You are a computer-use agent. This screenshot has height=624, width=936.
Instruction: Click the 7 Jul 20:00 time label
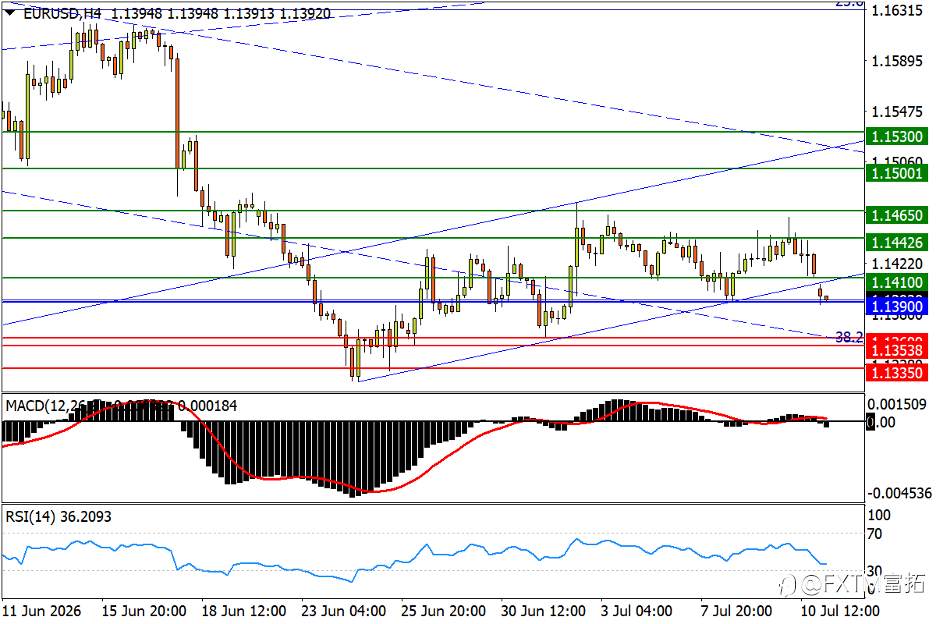click(737, 611)
